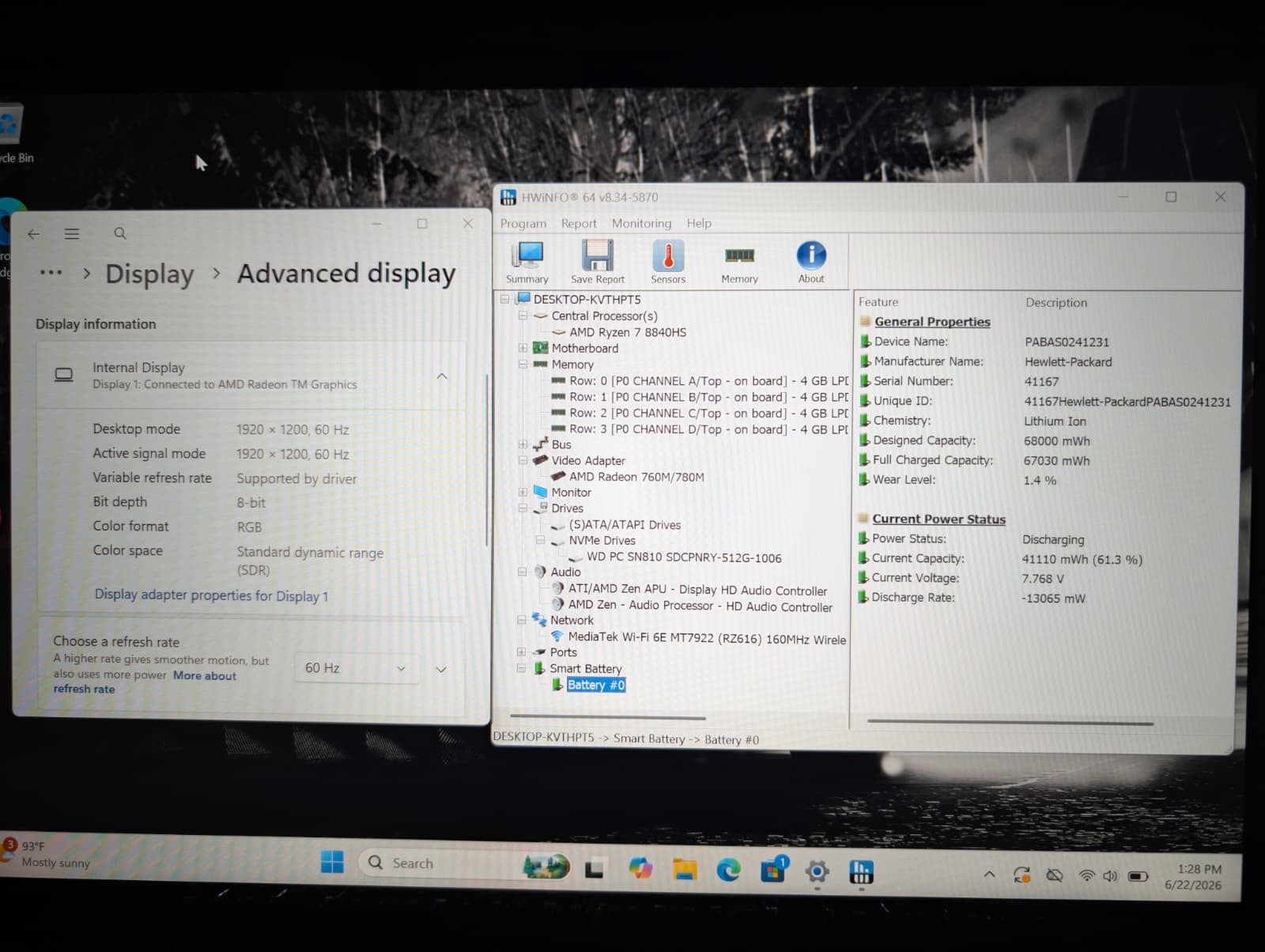Collapse the Internal Display section chevron
This screenshot has width=1265, height=952.
pos(442,376)
